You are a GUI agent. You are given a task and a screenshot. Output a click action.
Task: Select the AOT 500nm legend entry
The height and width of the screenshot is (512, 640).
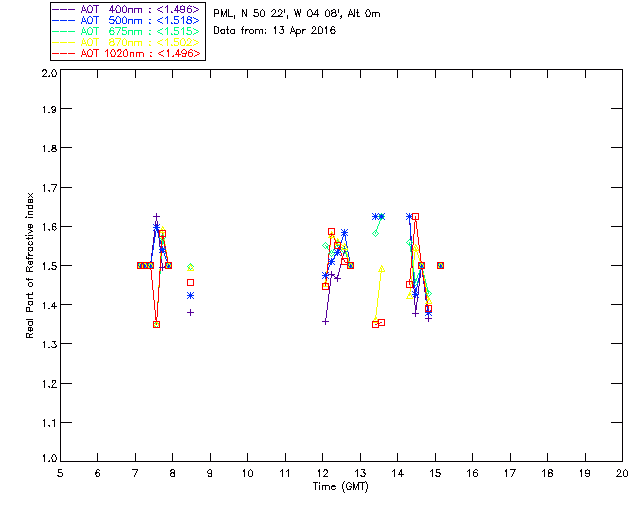tap(128, 20)
